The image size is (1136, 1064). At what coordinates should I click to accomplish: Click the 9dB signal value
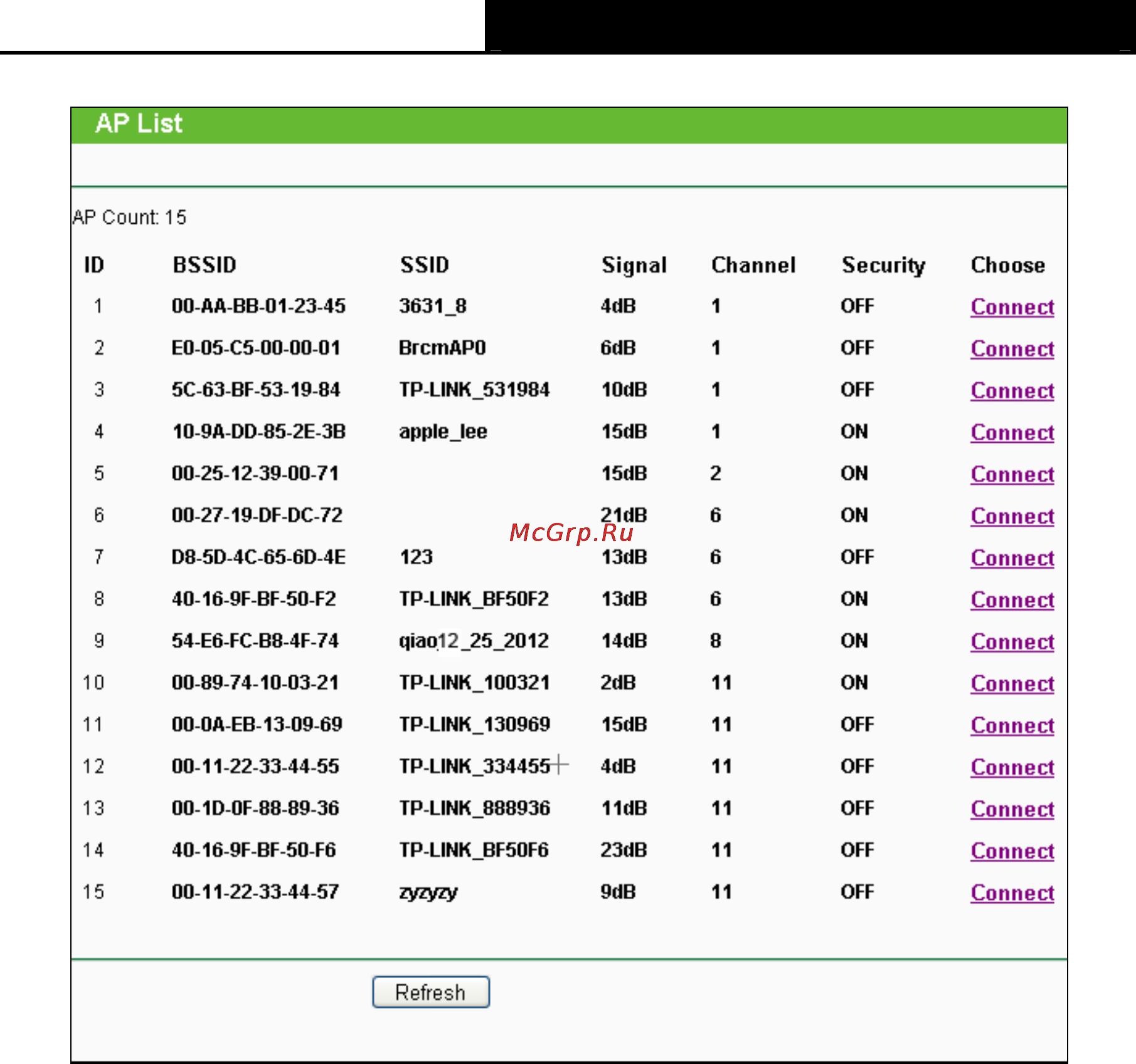(x=618, y=892)
